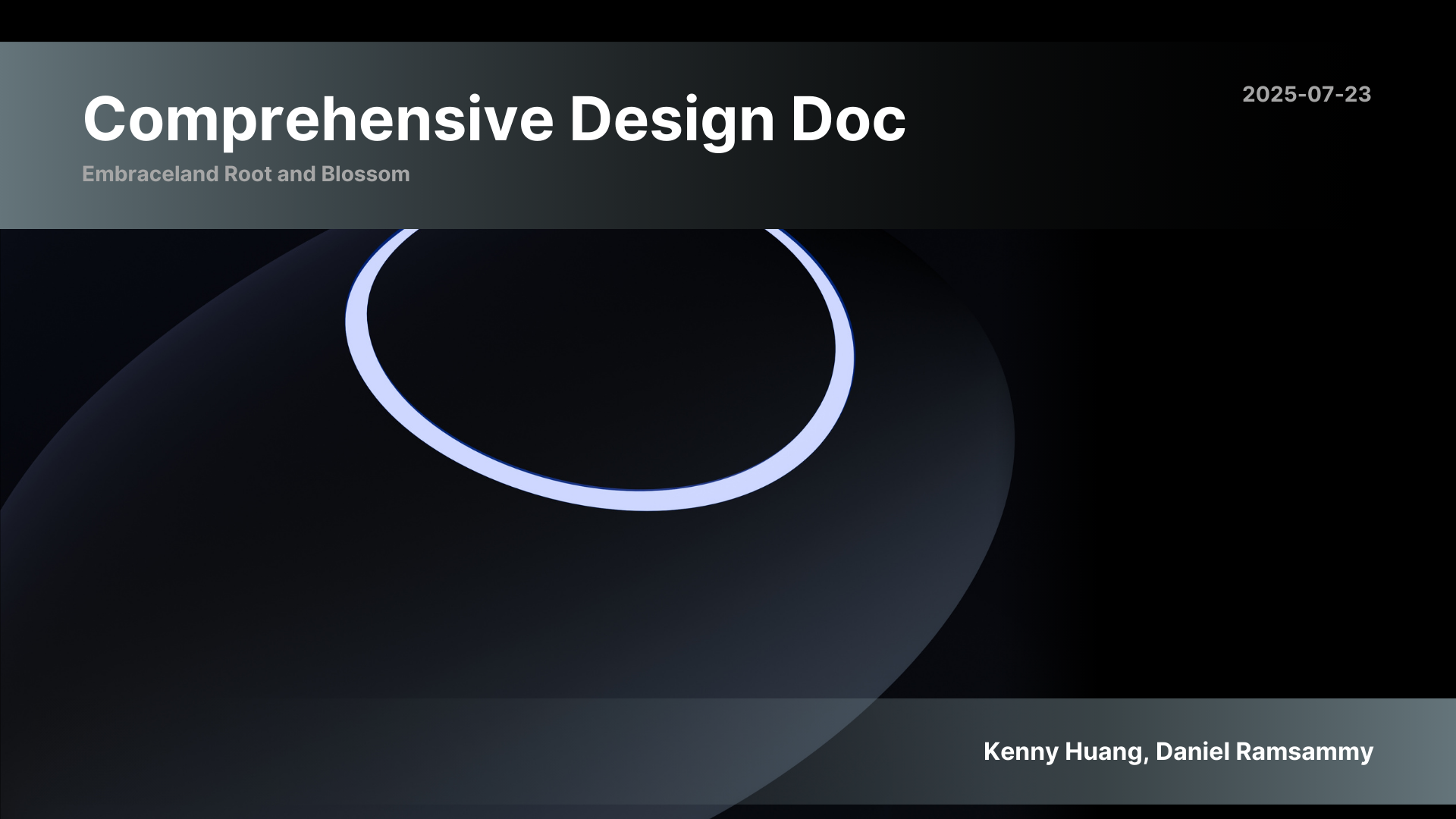Click the author name Kenny Huang

coord(1062,752)
